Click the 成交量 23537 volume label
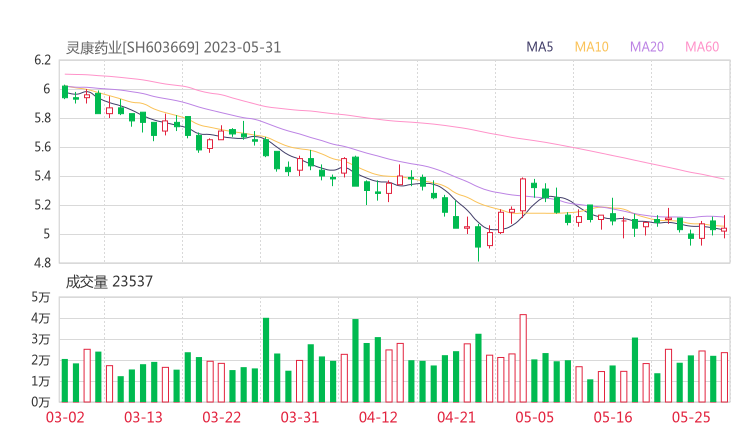The height and width of the screenshot is (440, 740). tap(109, 282)
